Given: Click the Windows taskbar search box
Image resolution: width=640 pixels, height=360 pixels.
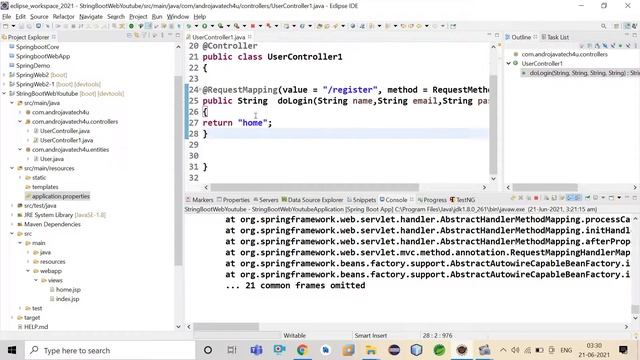Looking at the screenshot, I should 110,350.
